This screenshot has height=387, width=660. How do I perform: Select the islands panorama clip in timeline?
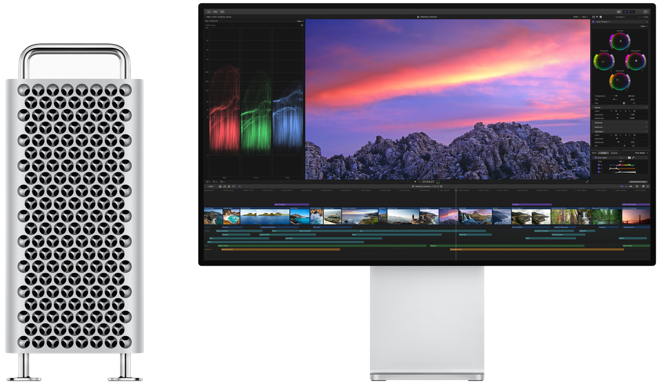[x=265, y=216]
